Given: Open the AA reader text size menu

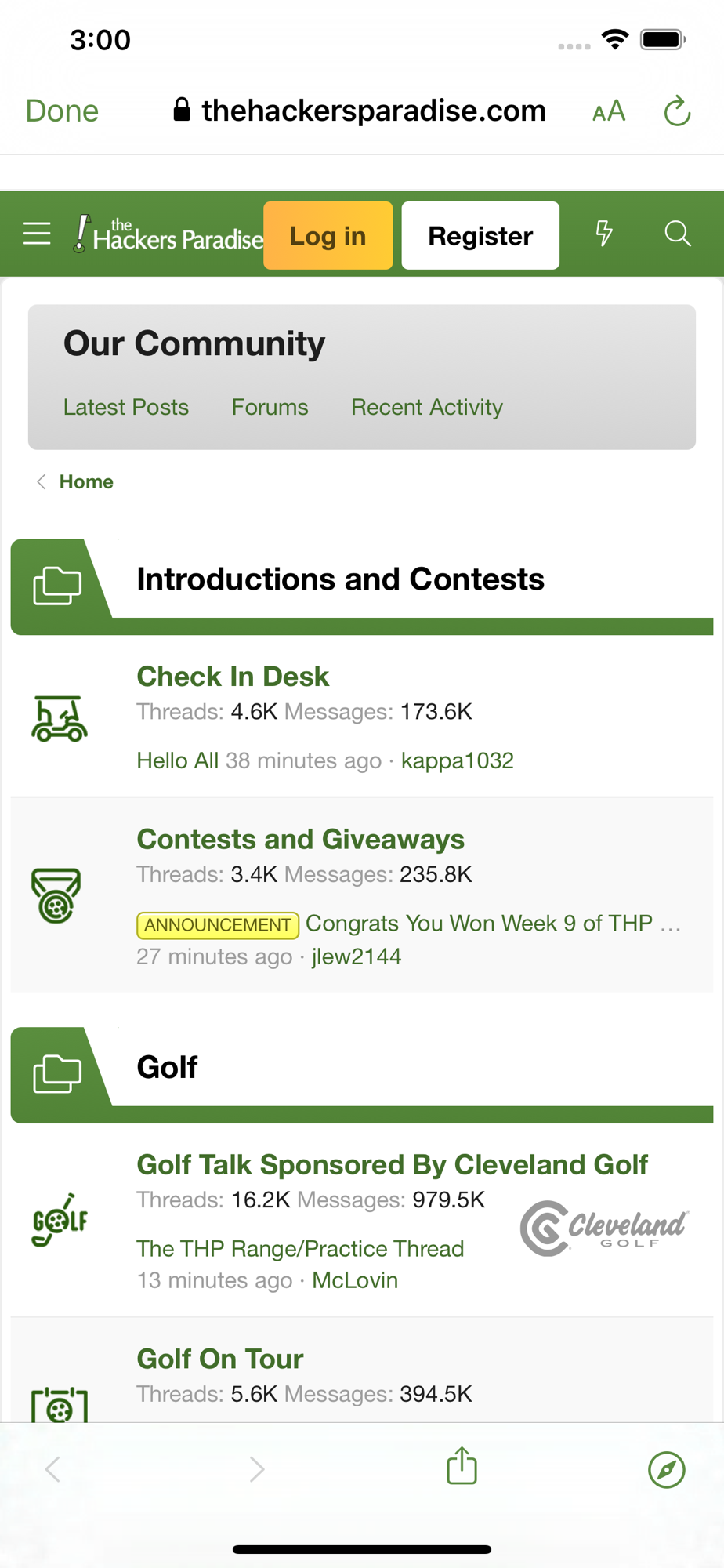Looking at the screenshot, I should [x=609, y=111].
